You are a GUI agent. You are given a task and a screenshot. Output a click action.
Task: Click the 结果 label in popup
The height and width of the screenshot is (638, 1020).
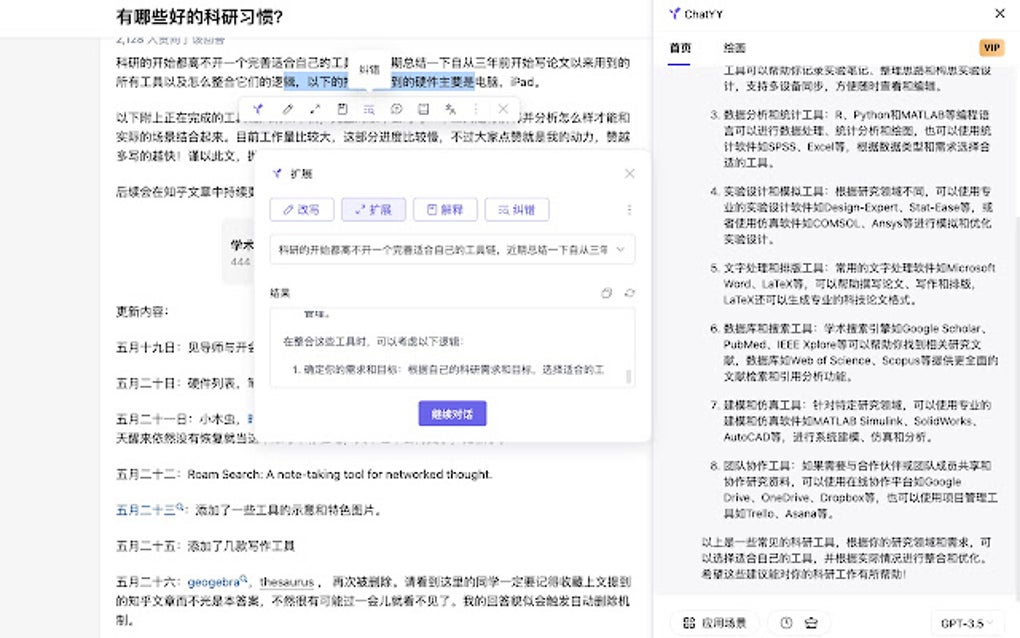[x=280, y=293]
